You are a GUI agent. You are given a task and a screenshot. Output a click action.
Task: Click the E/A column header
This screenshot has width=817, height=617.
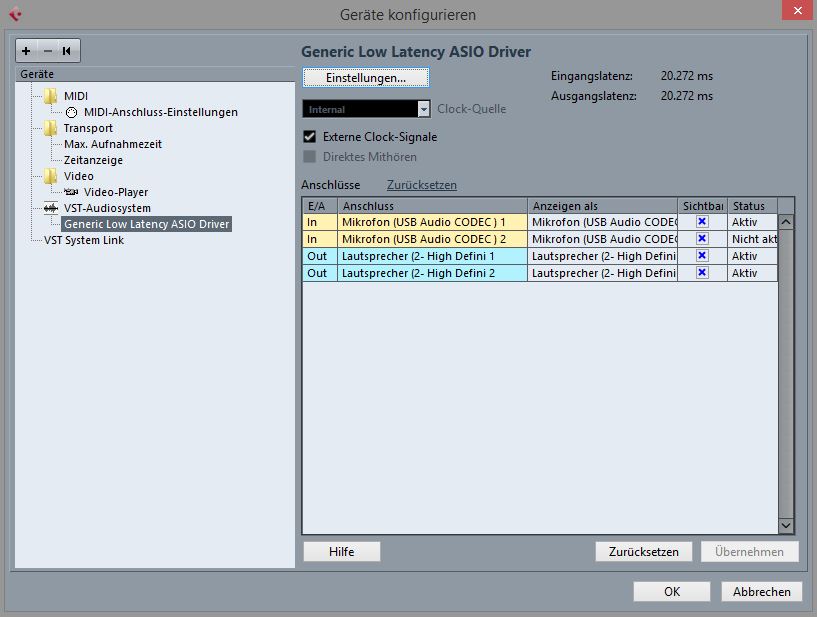click(x=320, y=206)
